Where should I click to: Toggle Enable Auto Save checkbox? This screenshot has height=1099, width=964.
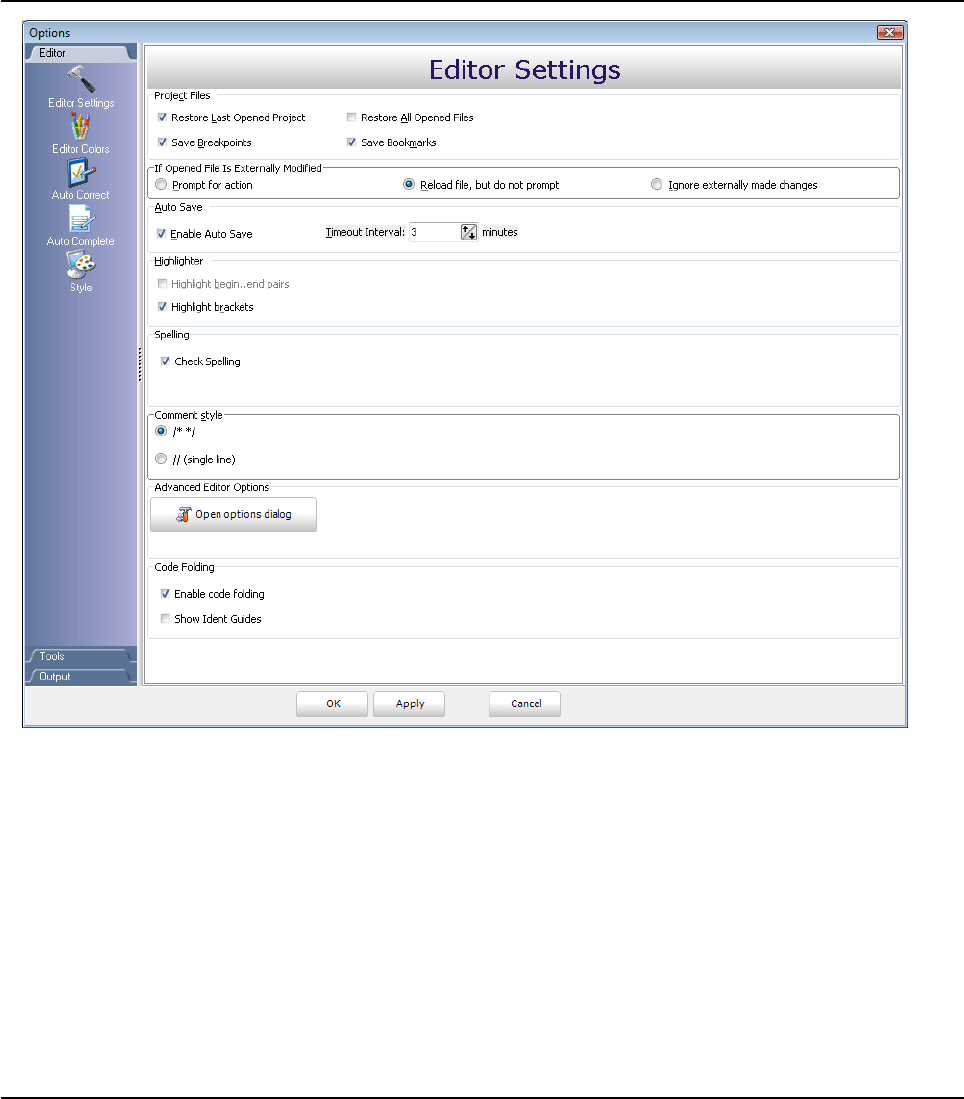(x=161, y=234)
